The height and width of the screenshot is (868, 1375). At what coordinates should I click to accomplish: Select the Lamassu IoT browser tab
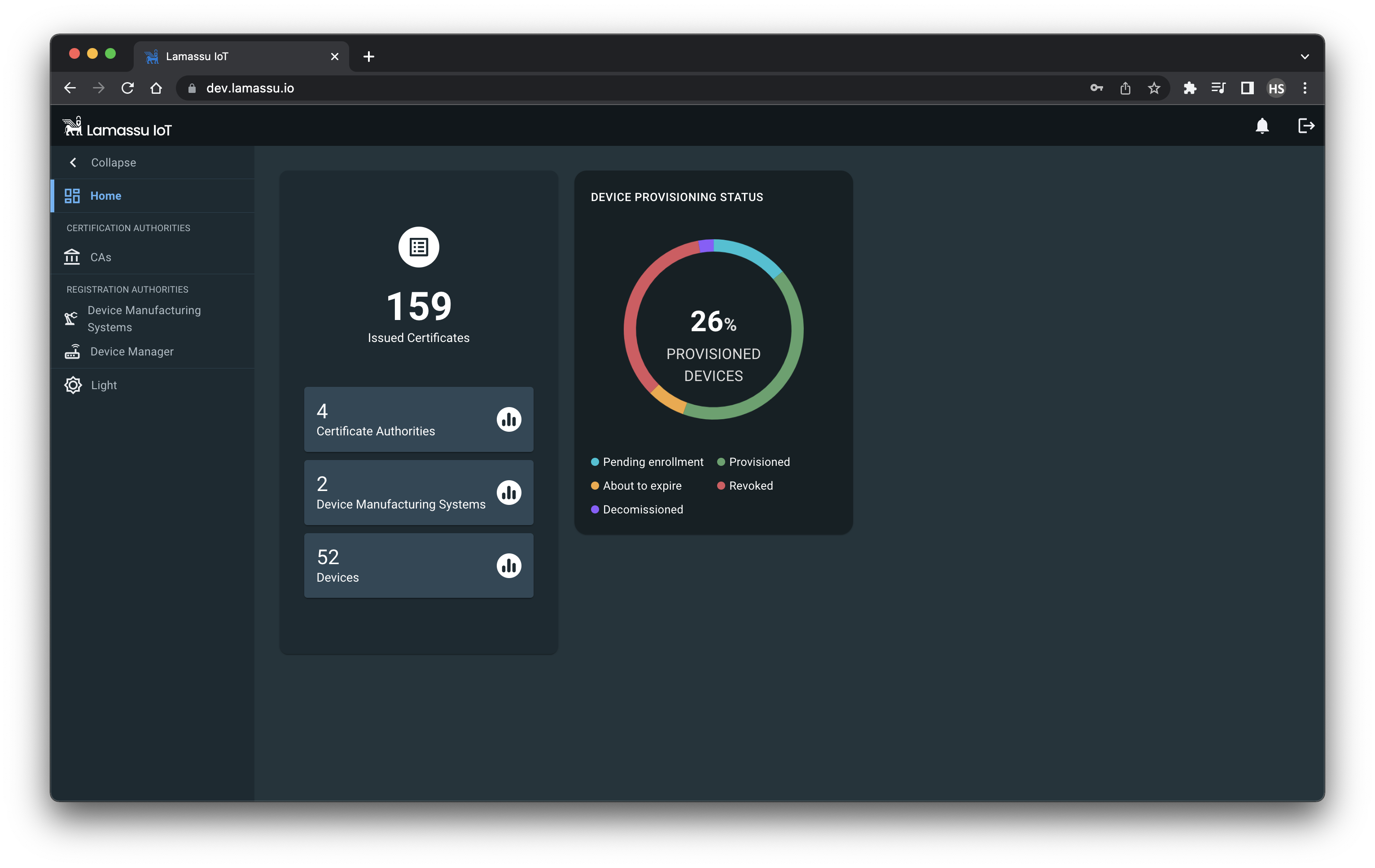197,56
